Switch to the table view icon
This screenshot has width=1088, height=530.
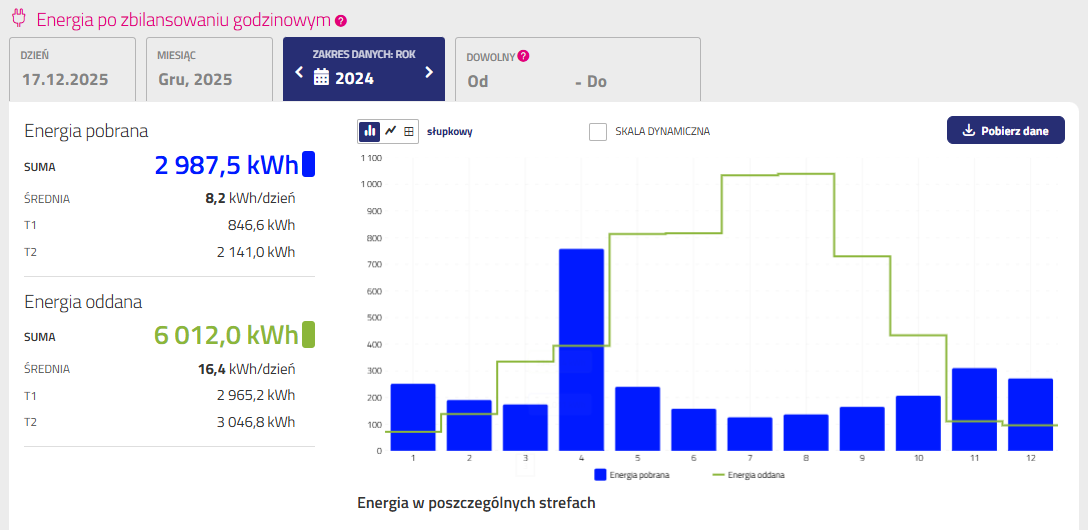(409, 131)
